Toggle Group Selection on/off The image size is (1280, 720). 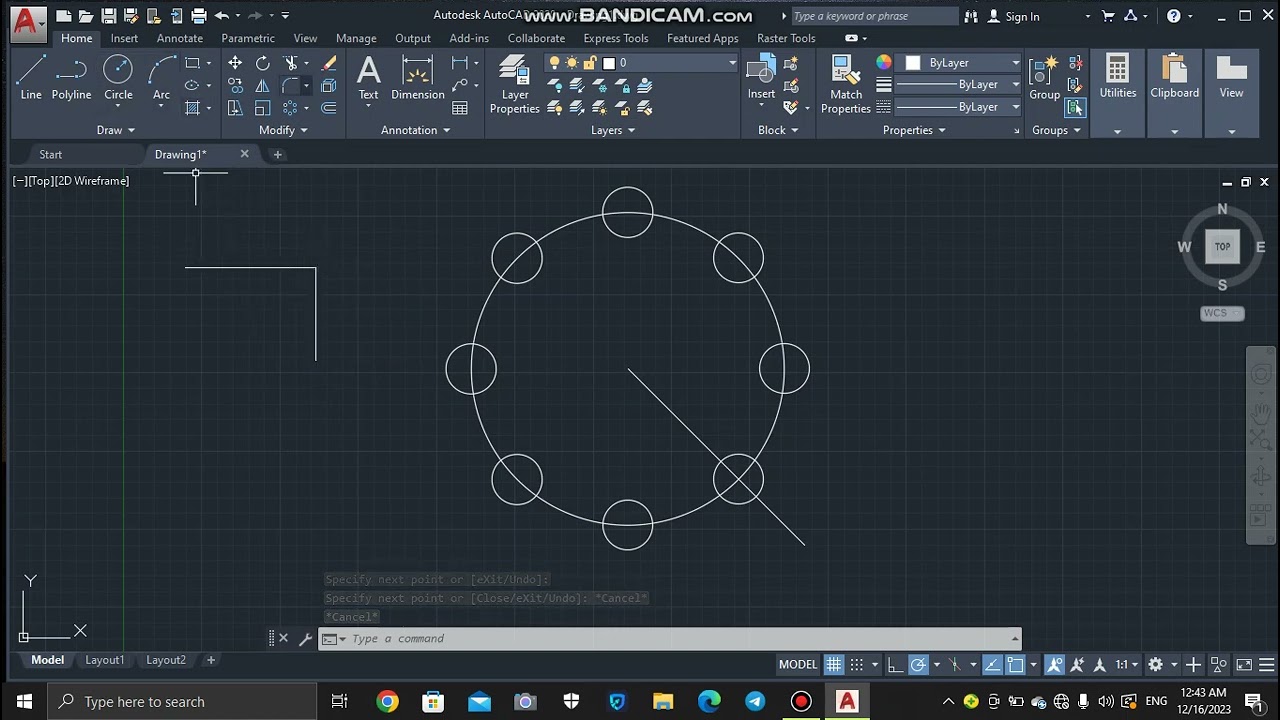click(x=1075, y=107)
